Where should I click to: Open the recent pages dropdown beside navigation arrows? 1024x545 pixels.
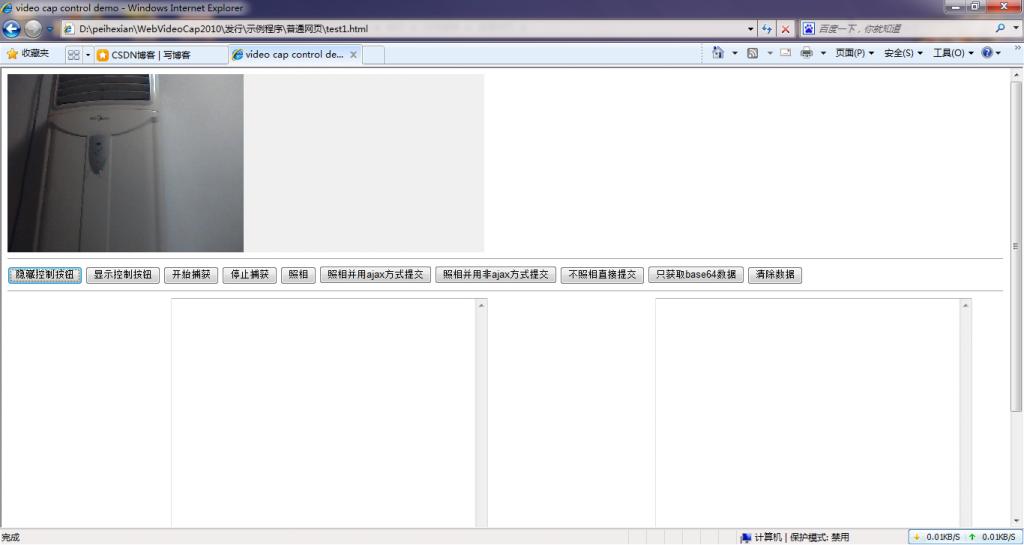(x=50, y=29)
